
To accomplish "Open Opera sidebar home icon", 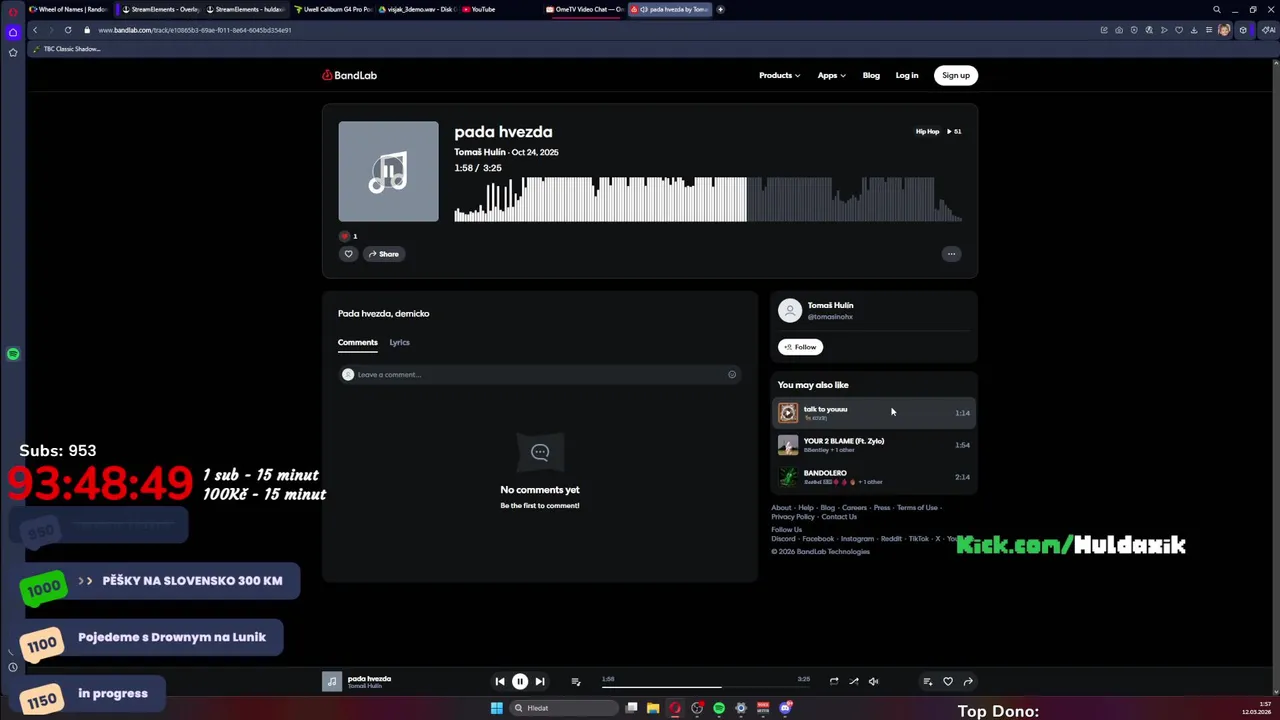I will [13, 32].
